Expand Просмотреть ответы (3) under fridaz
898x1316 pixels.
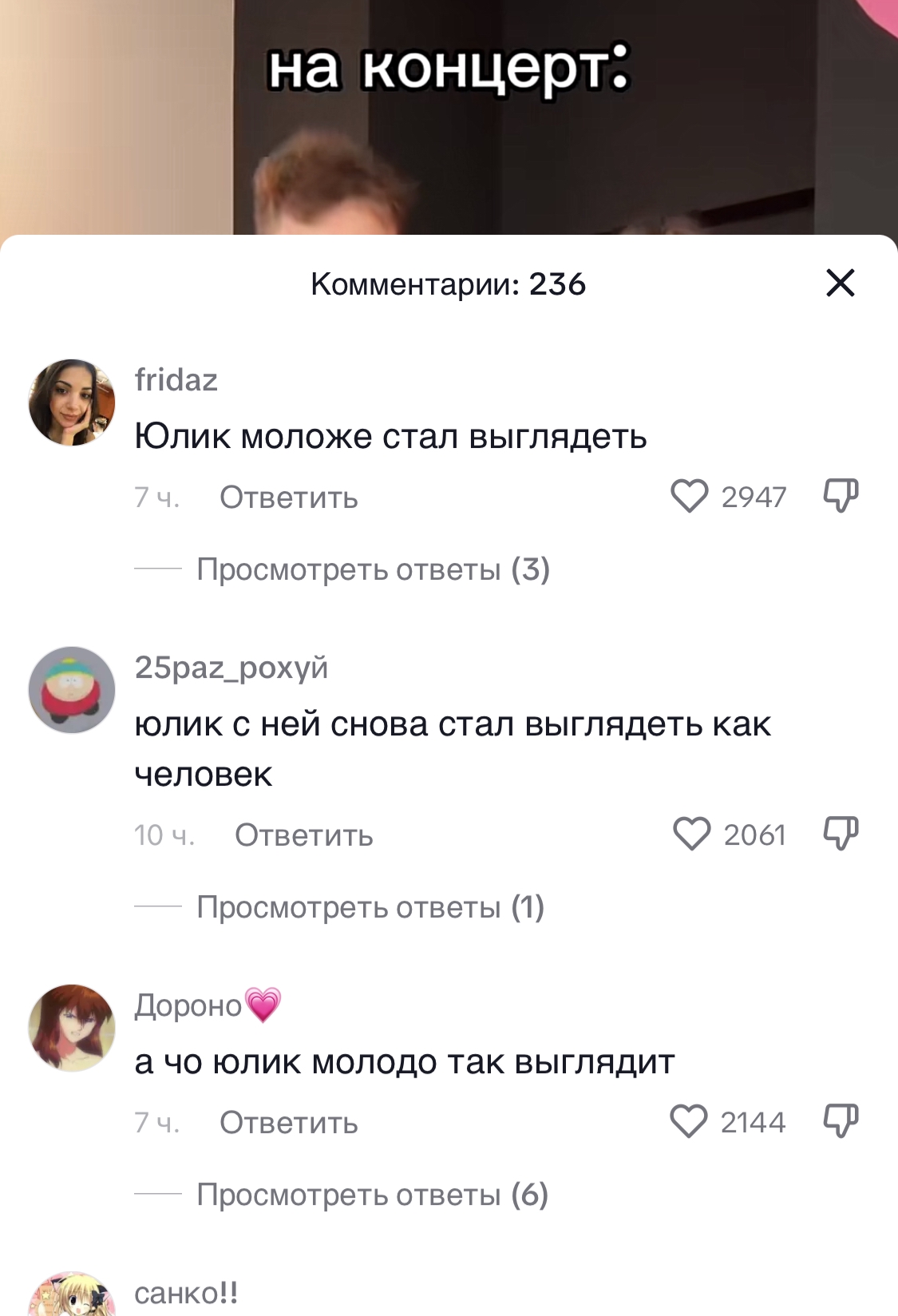(374, 569)
